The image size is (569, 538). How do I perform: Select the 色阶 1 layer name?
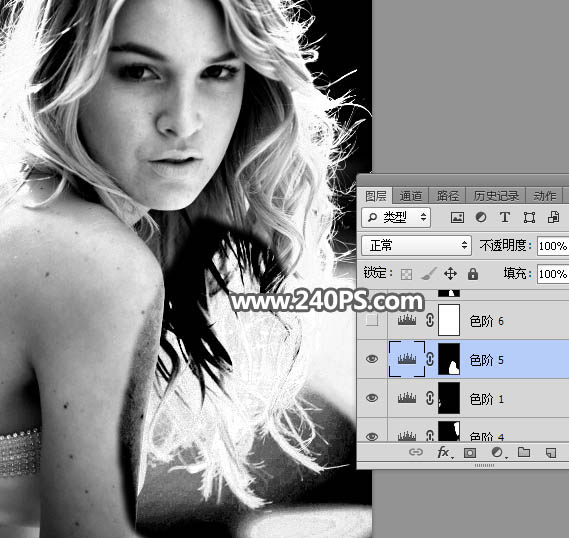[487, 399]
